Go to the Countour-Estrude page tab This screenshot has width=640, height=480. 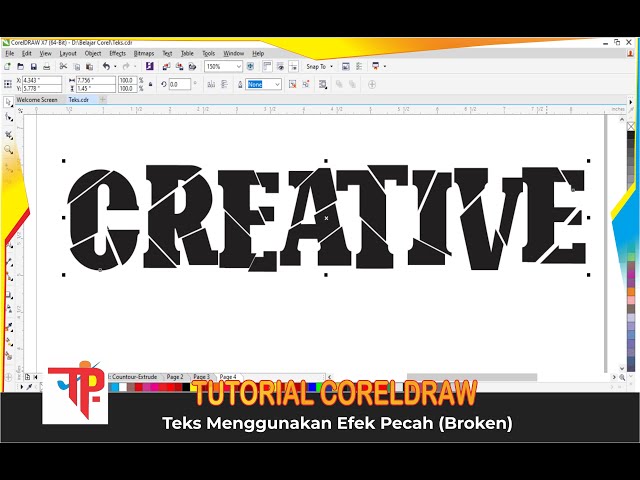pos(134,377)
